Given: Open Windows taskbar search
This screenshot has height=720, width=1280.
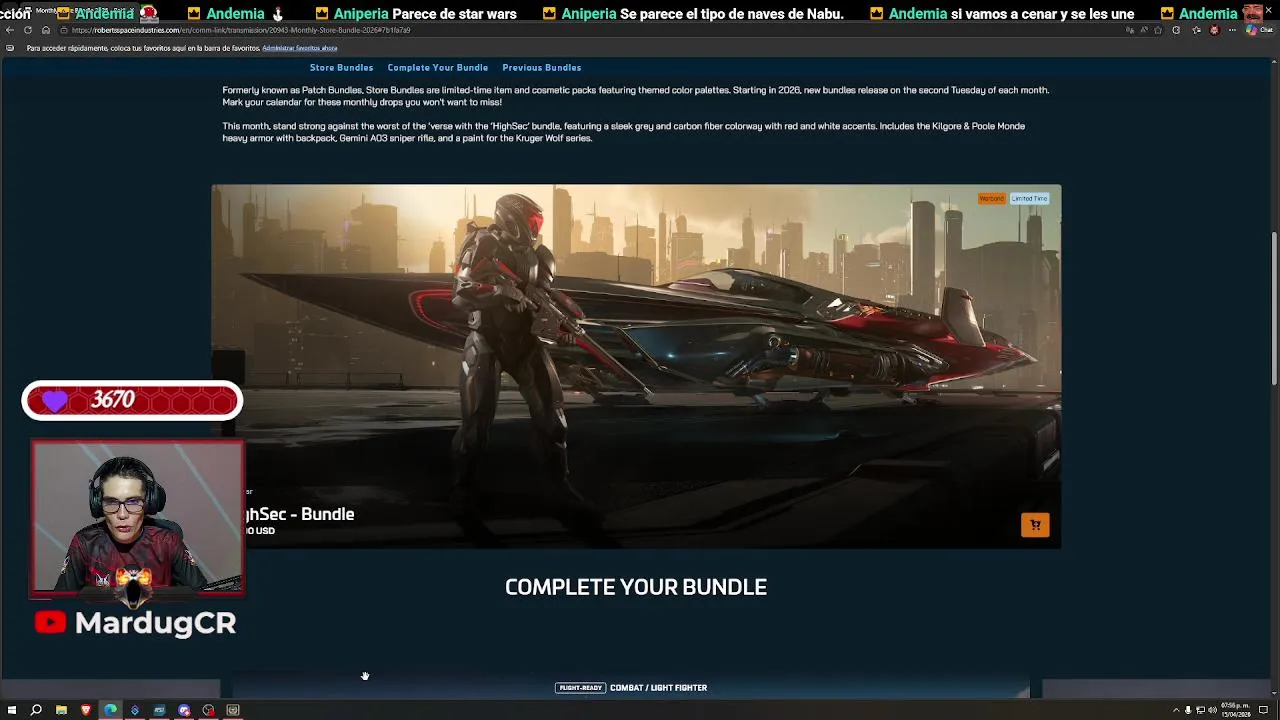Looking at the screenshot, I should point(36,710).
